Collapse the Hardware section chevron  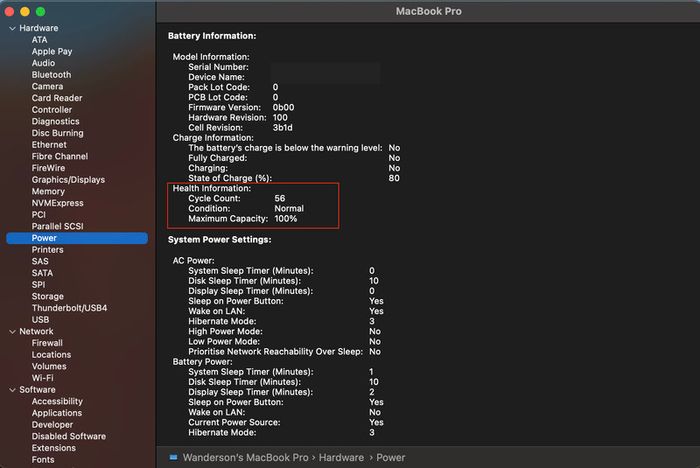click(x=12, y=28)
